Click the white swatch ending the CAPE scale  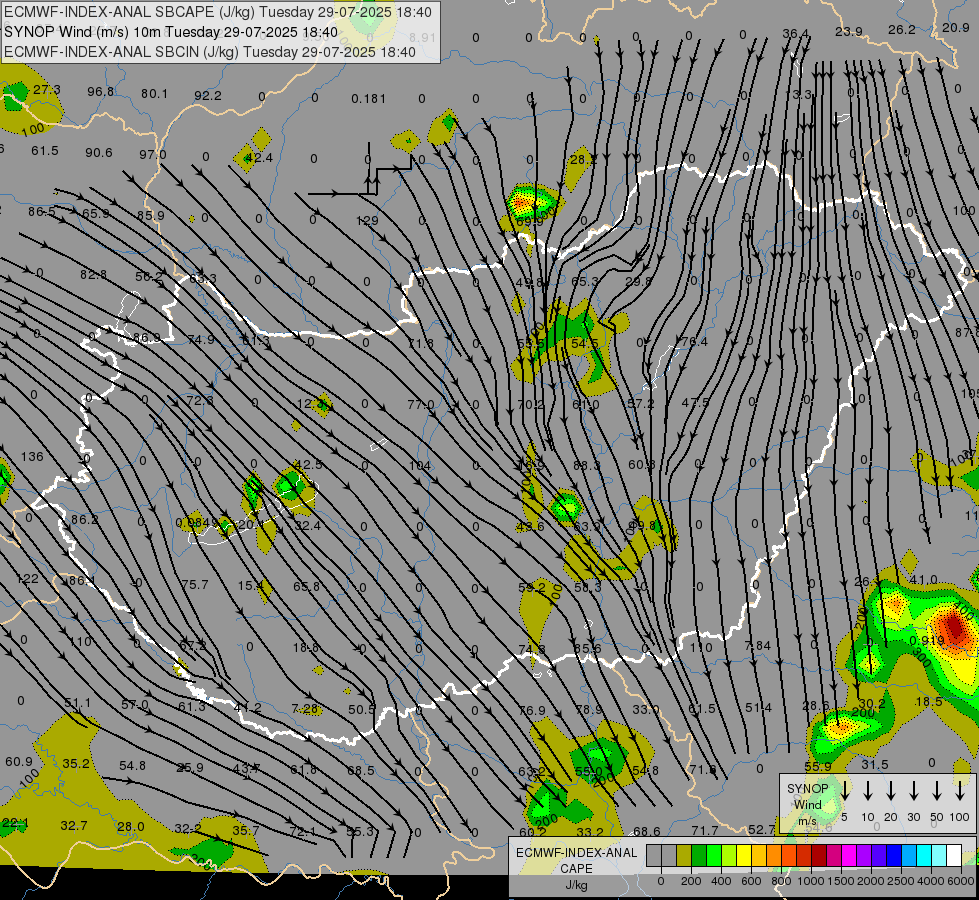pyautogui.click(x=953, y=856)
